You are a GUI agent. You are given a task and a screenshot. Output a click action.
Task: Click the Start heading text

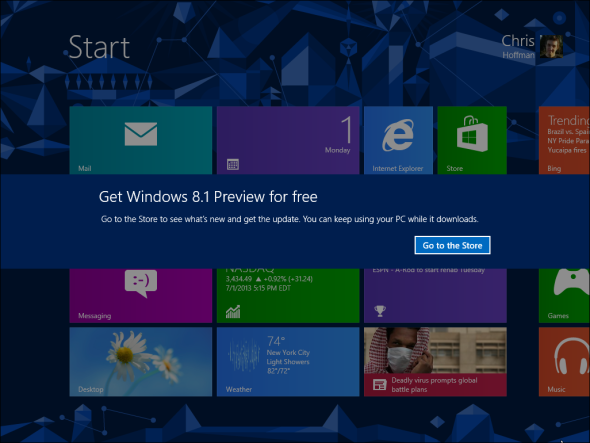pos(99,47)
